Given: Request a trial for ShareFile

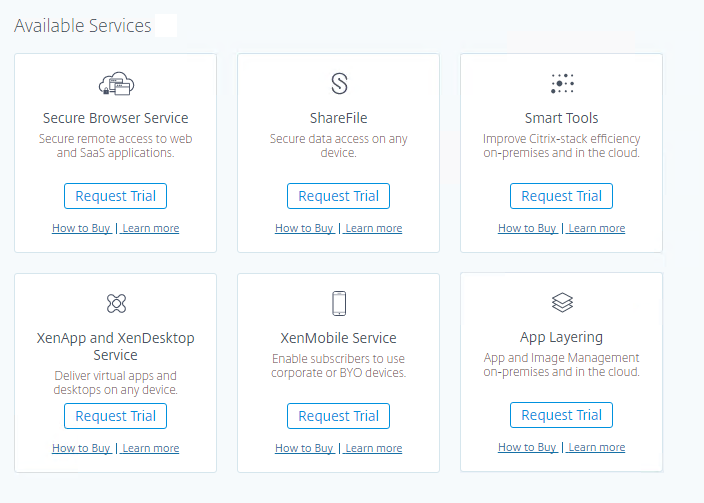Looking at the screenshot, I should [x=339, y=196].
